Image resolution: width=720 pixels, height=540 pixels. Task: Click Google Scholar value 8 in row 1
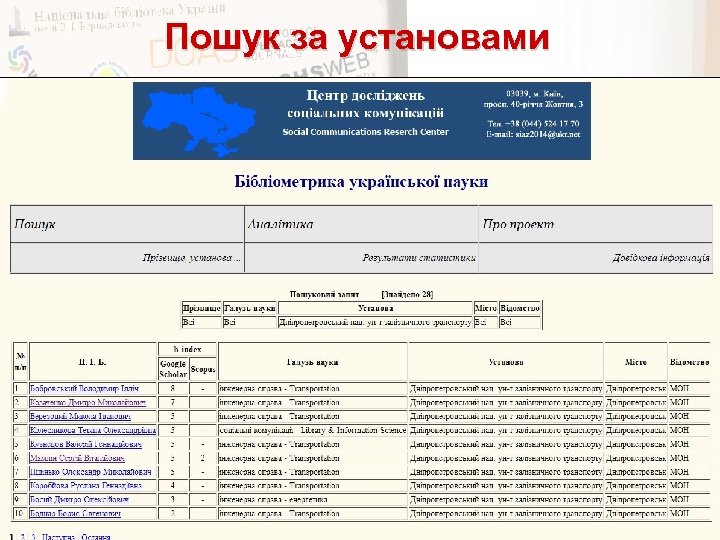point(173,388)
